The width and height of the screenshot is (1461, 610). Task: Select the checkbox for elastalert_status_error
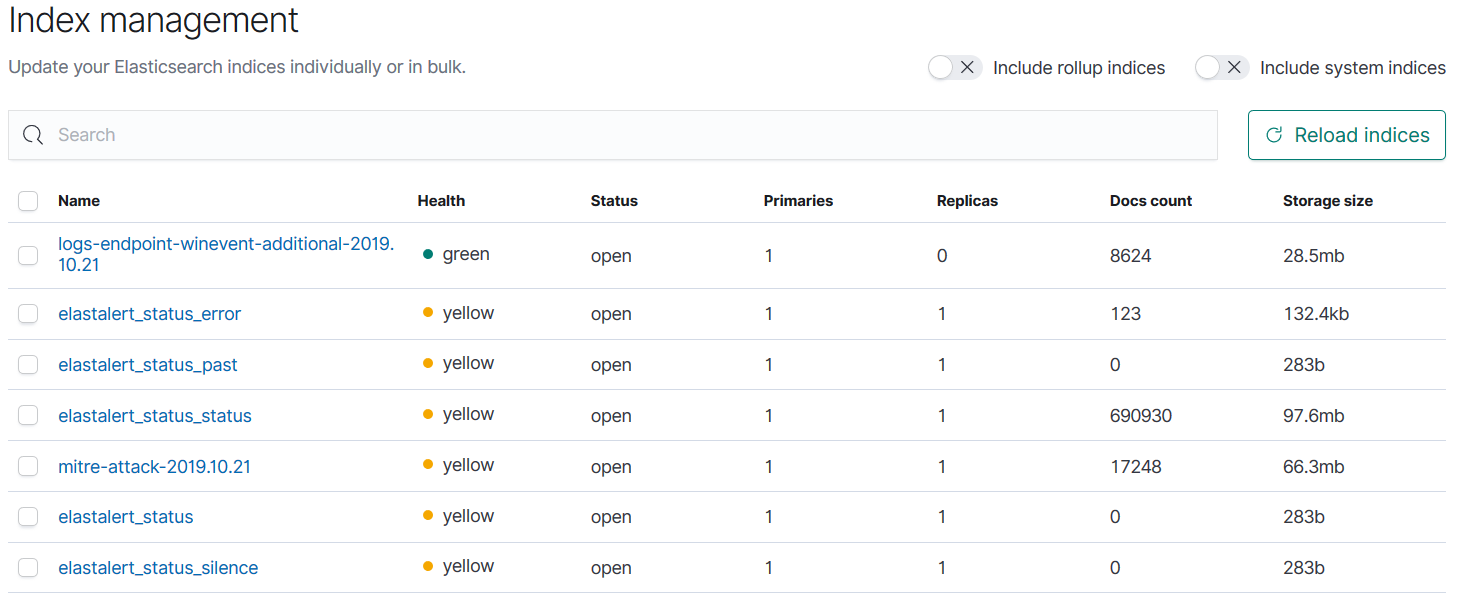[x=28, y=313]
